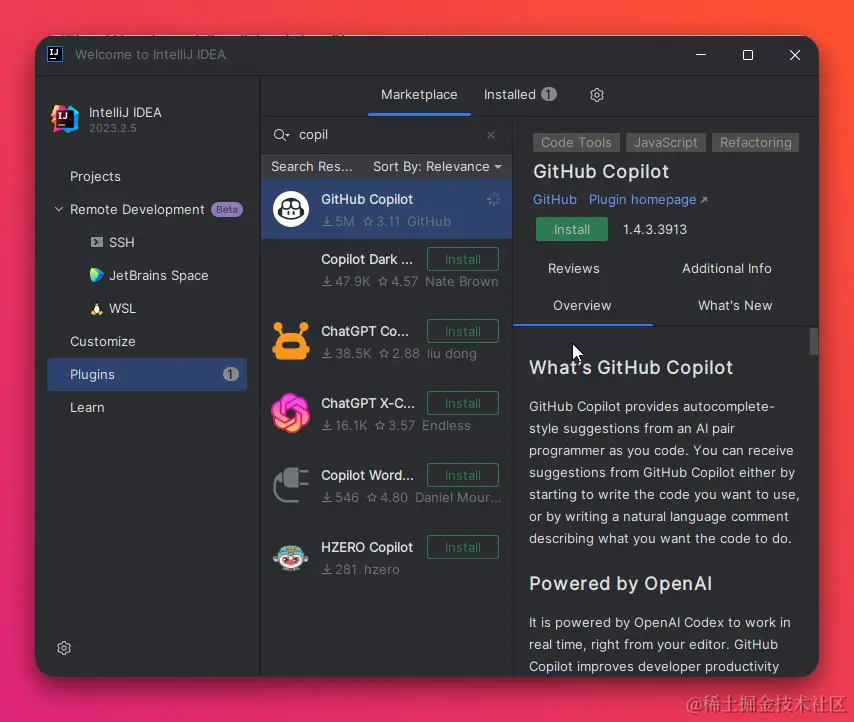Click the IntelliJ IDEA 2023.2.5 version text
854x722 pixels.
pos(113,129)
